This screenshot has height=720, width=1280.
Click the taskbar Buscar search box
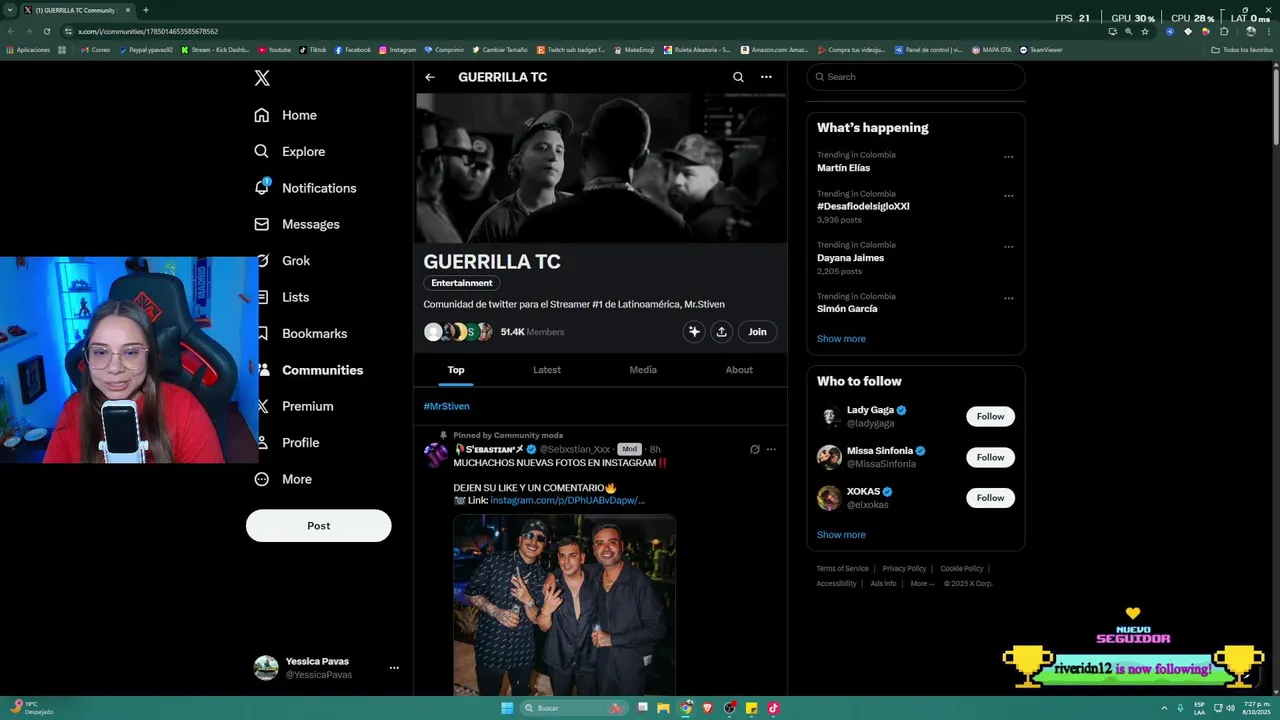point(575,708)
